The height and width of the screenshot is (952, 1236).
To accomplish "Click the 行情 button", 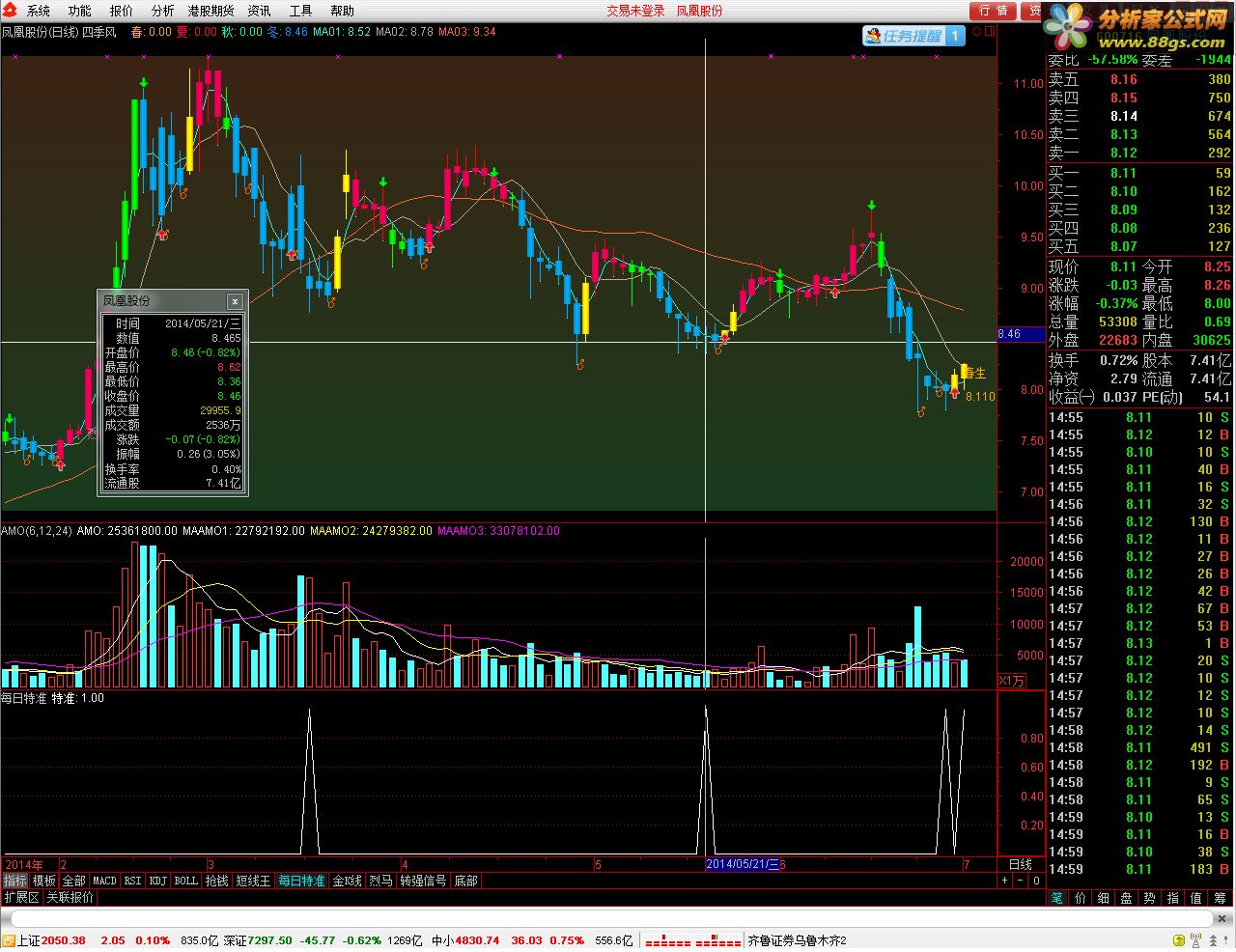I will tap(992, 10).
